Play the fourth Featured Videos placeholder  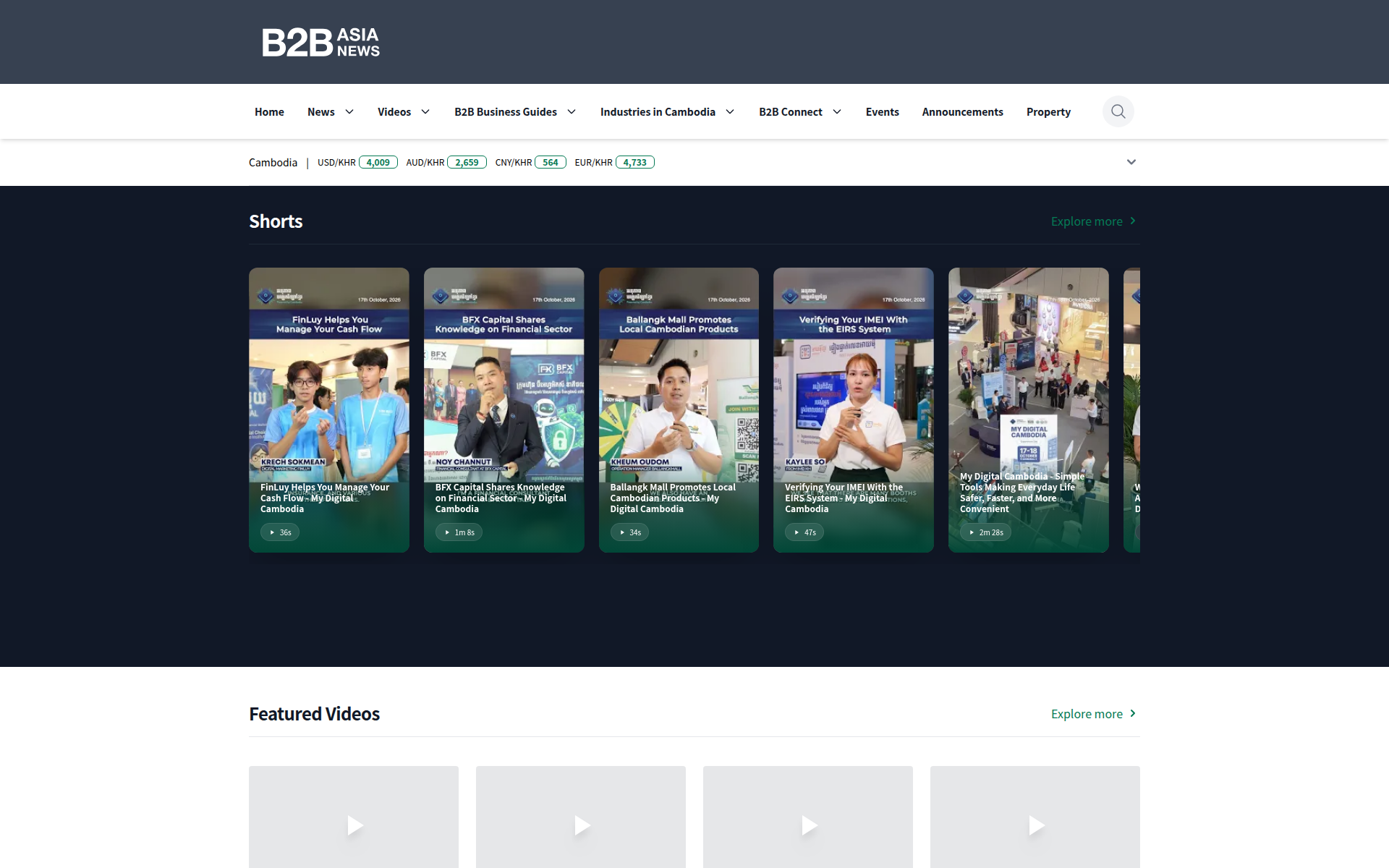coord(1035,825)
